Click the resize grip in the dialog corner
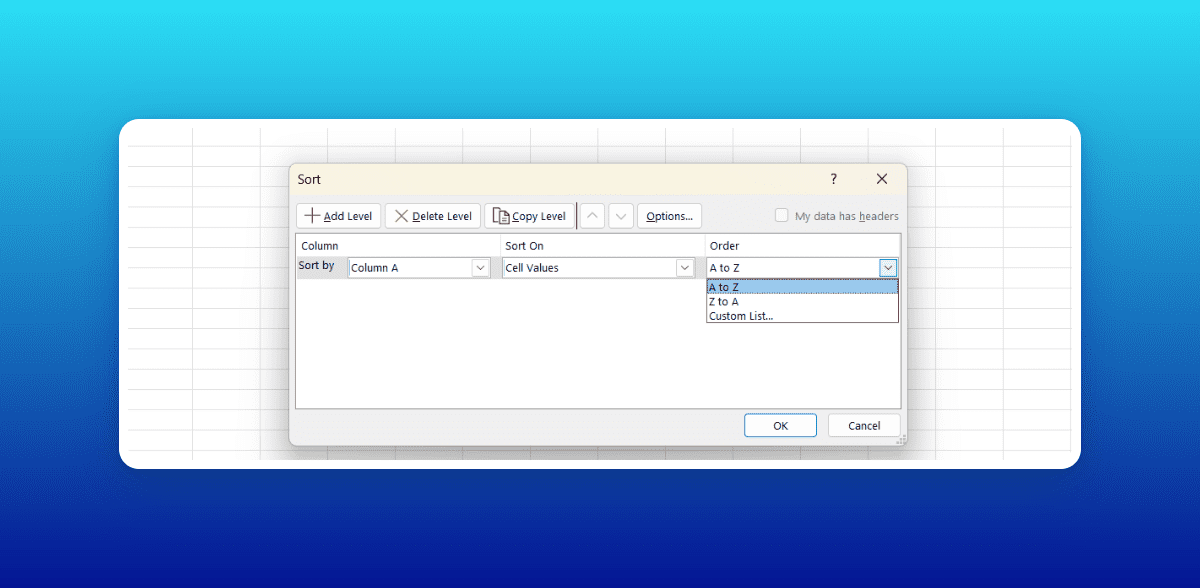Screen dimensions: 1200x588 pos(901,440)
